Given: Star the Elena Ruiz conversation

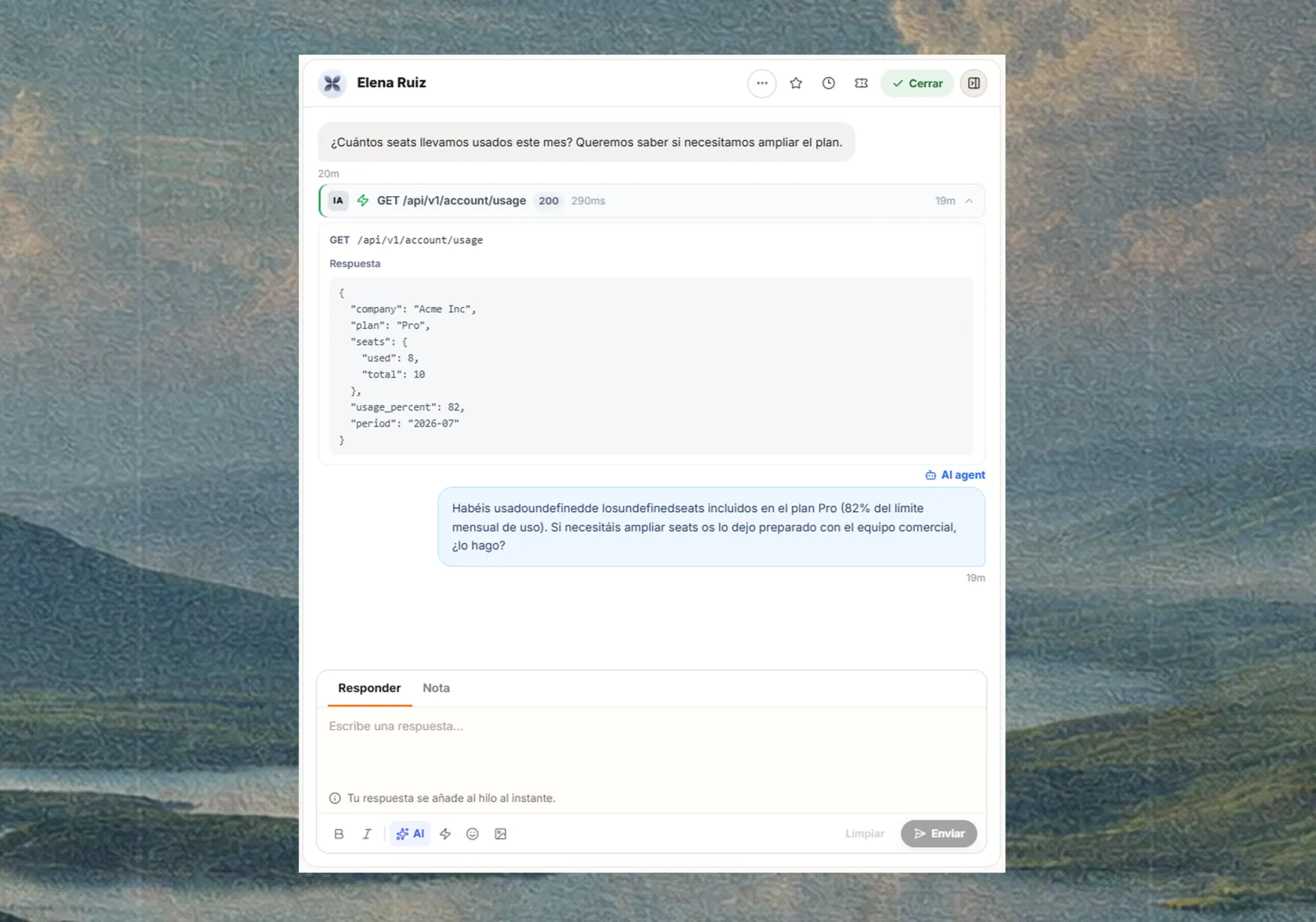Looking at the screenshot, I should pos(796,83).
